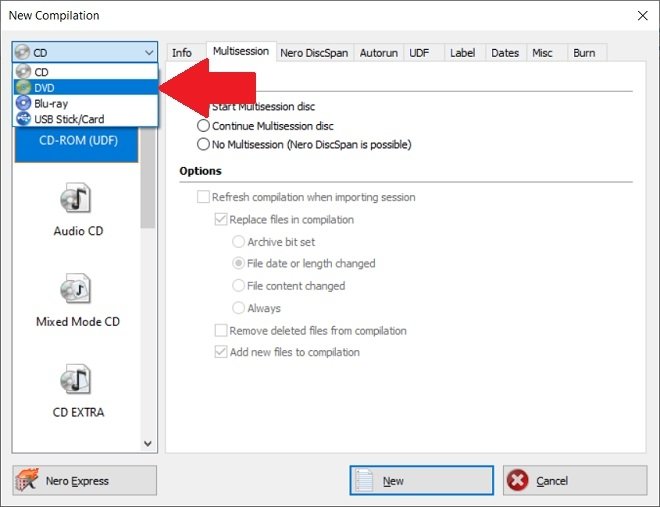Choose the CD option in disc list
Viewport: 660px width, 507px height.
point(86,72)
